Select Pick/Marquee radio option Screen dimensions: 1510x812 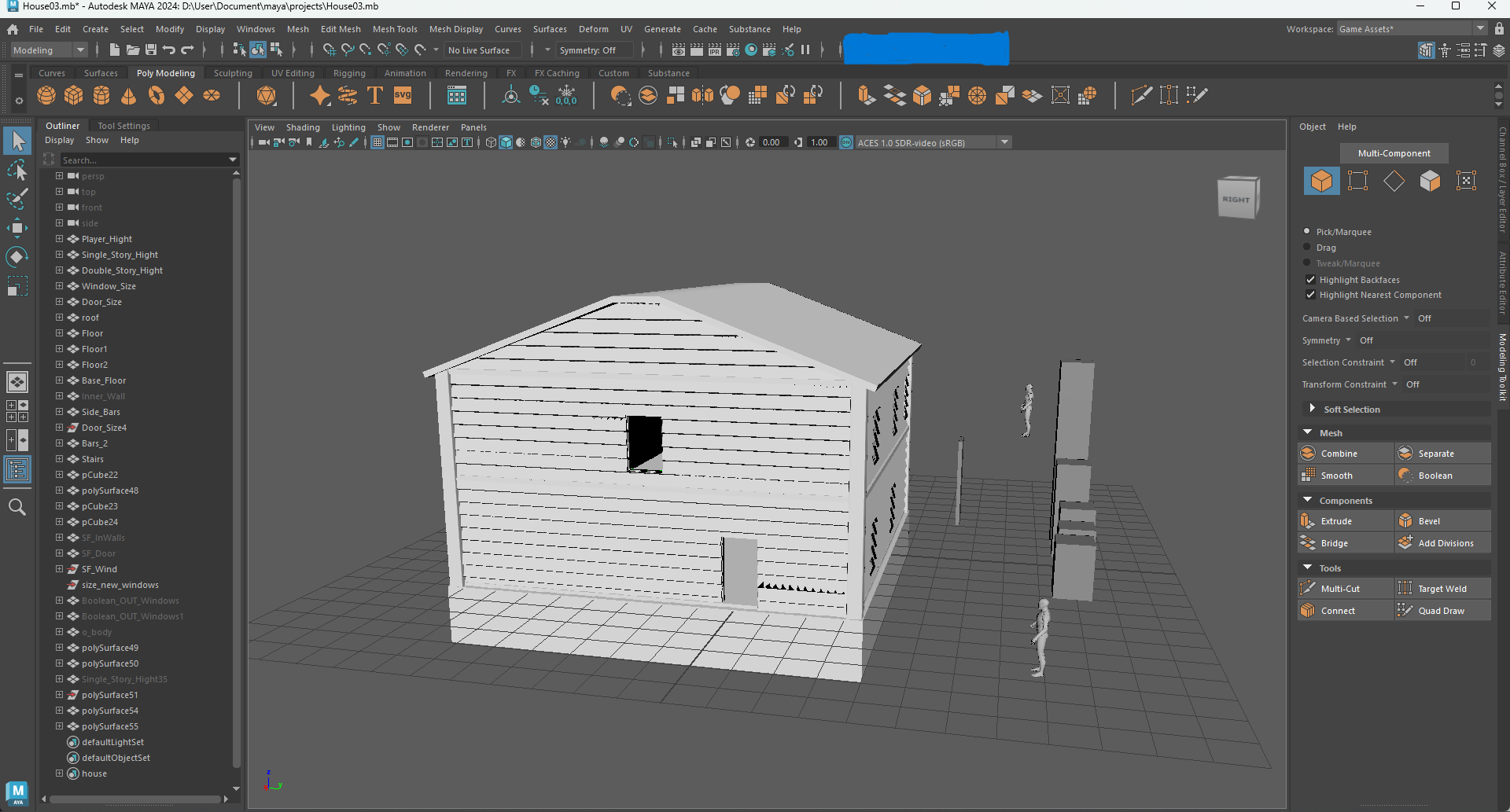coord(1307,231)
